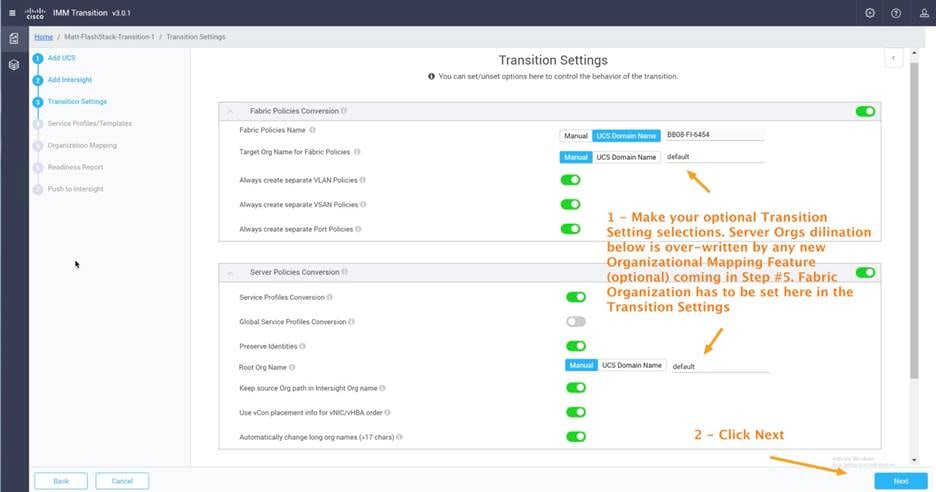Choose UCS Domain Name for Root Org
Screen dimensions: 936x492
[632, 365]
